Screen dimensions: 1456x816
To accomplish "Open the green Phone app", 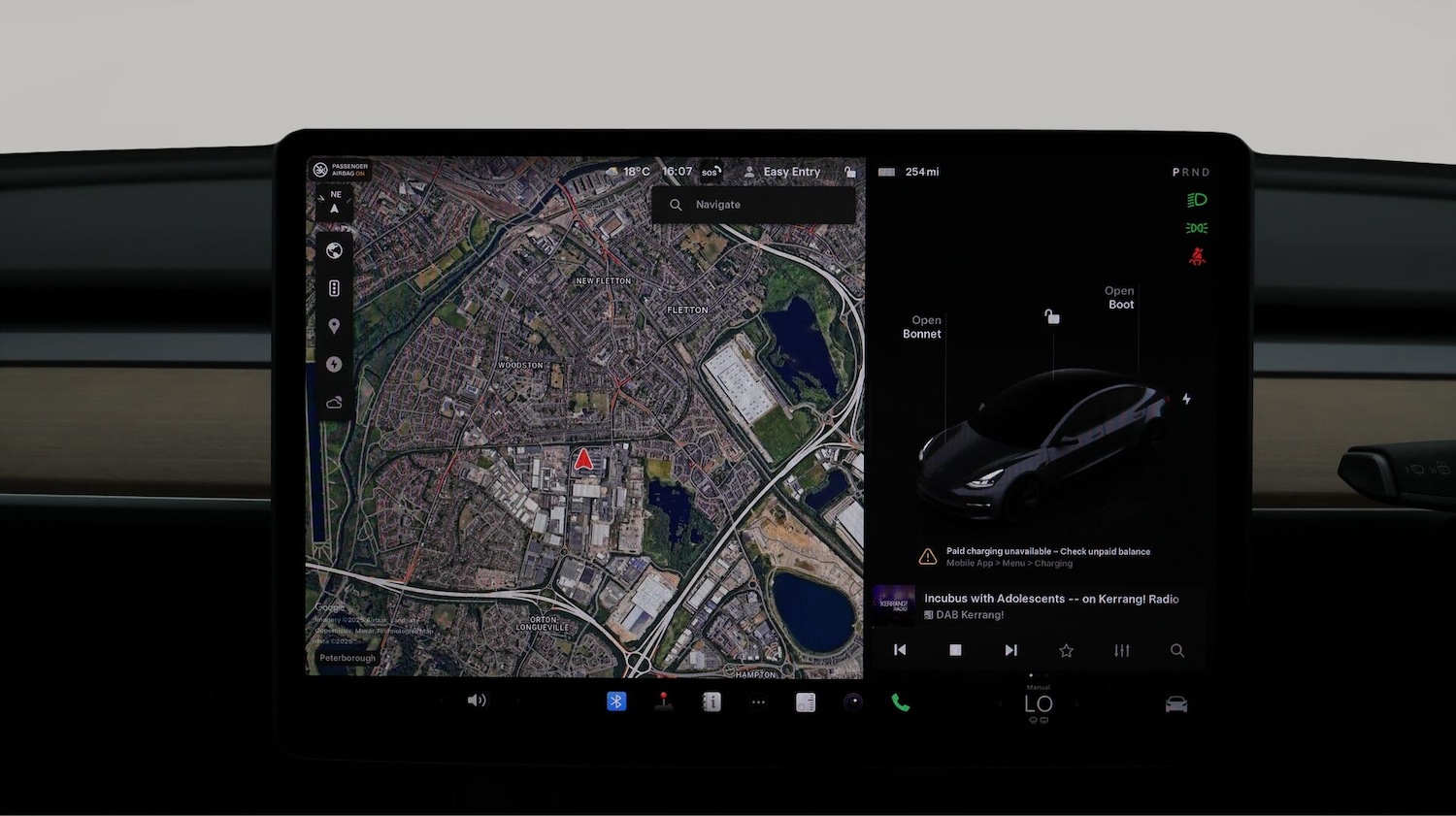I will click(901, 702).
